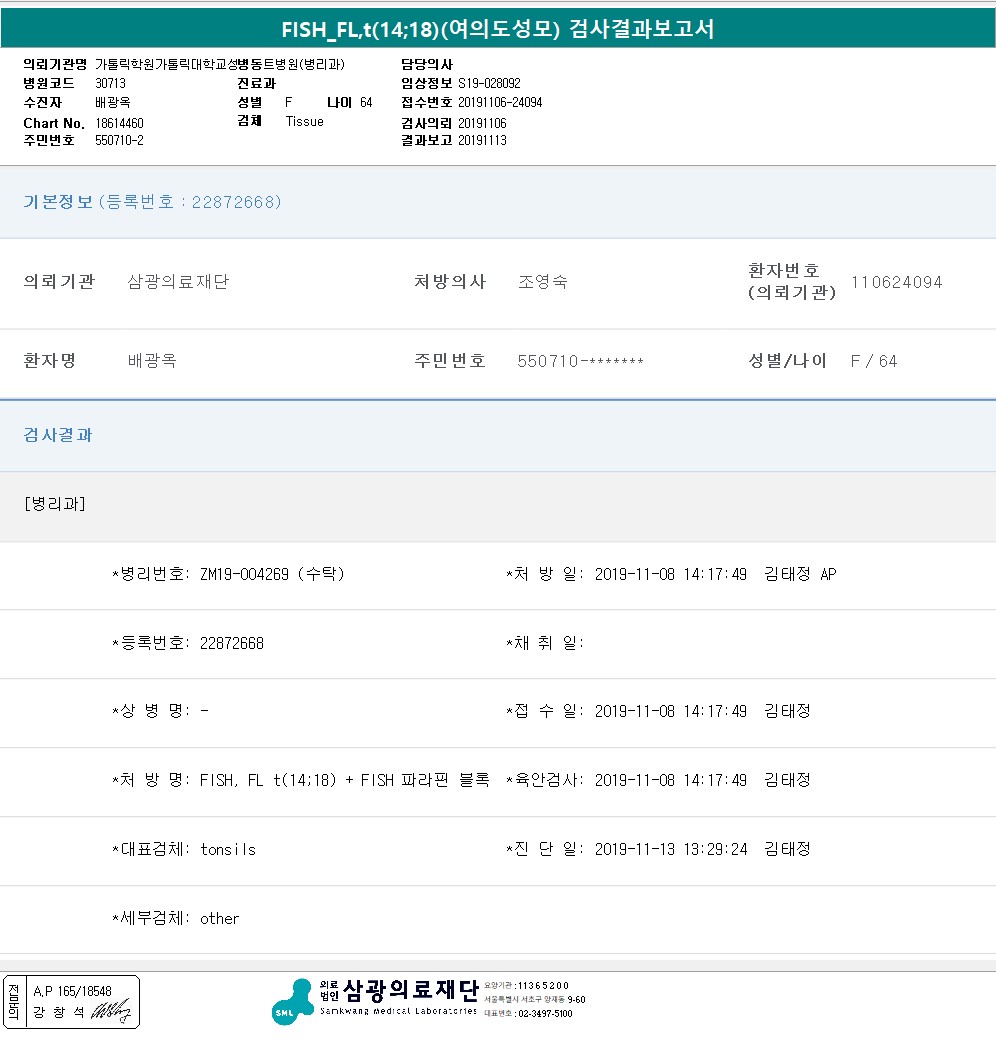The height and width of the screenshot is (1040, 996).
Task: Click the pathology number ZM19-004269
Action: tap(244, 574)
